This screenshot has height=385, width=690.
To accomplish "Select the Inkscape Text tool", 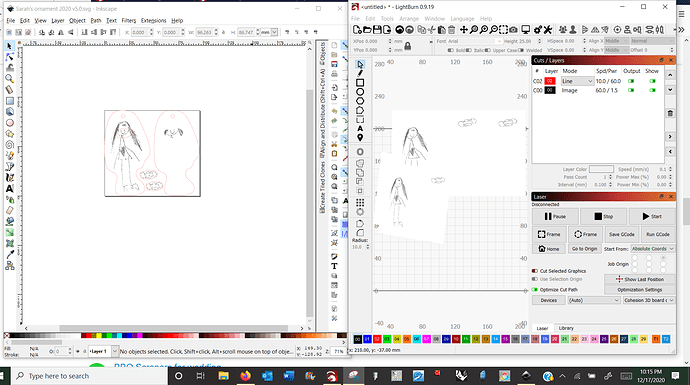I will click(x=9, y=189).
